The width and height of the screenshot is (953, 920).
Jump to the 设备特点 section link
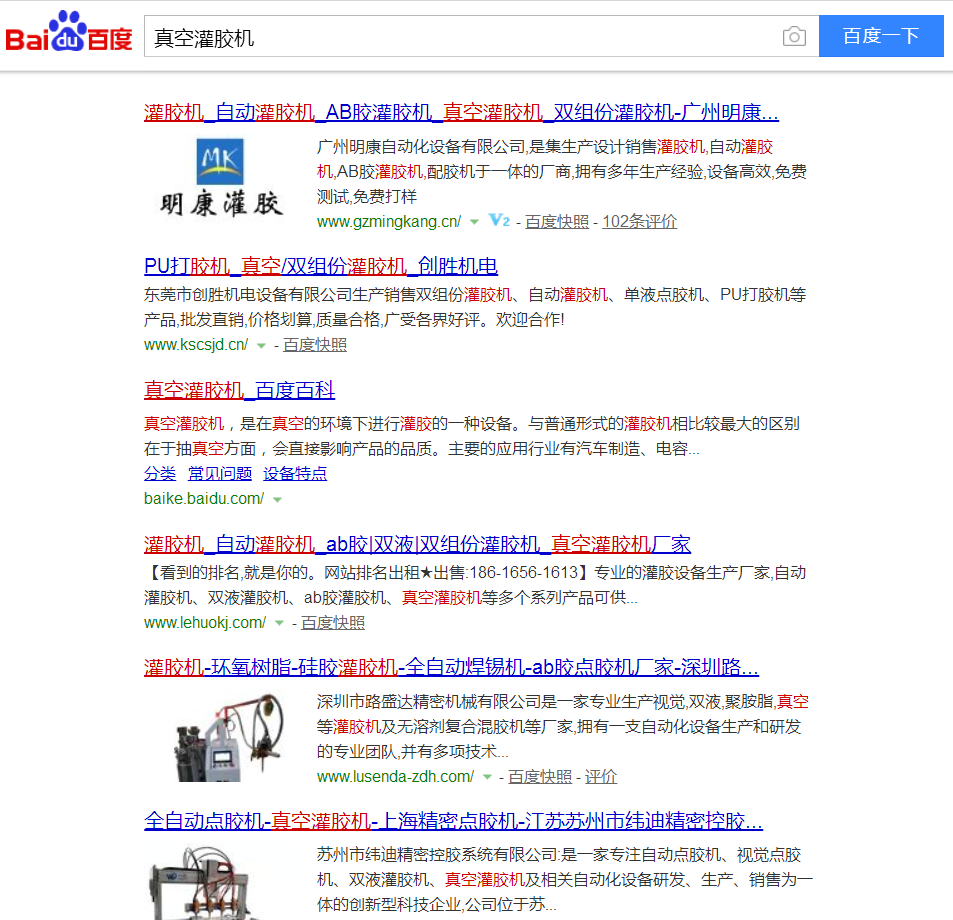pyautogui.click(x=295, y=474)
